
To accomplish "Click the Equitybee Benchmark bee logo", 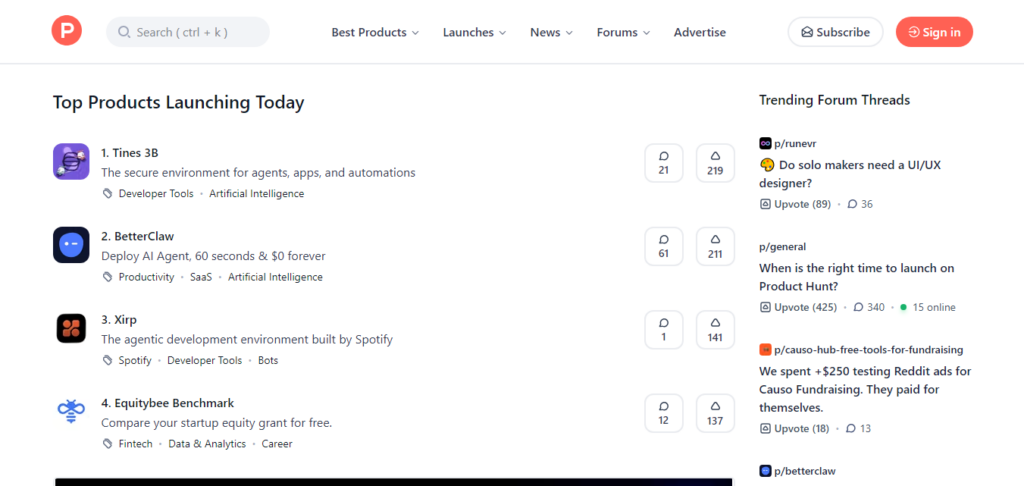I will (71, 412).
